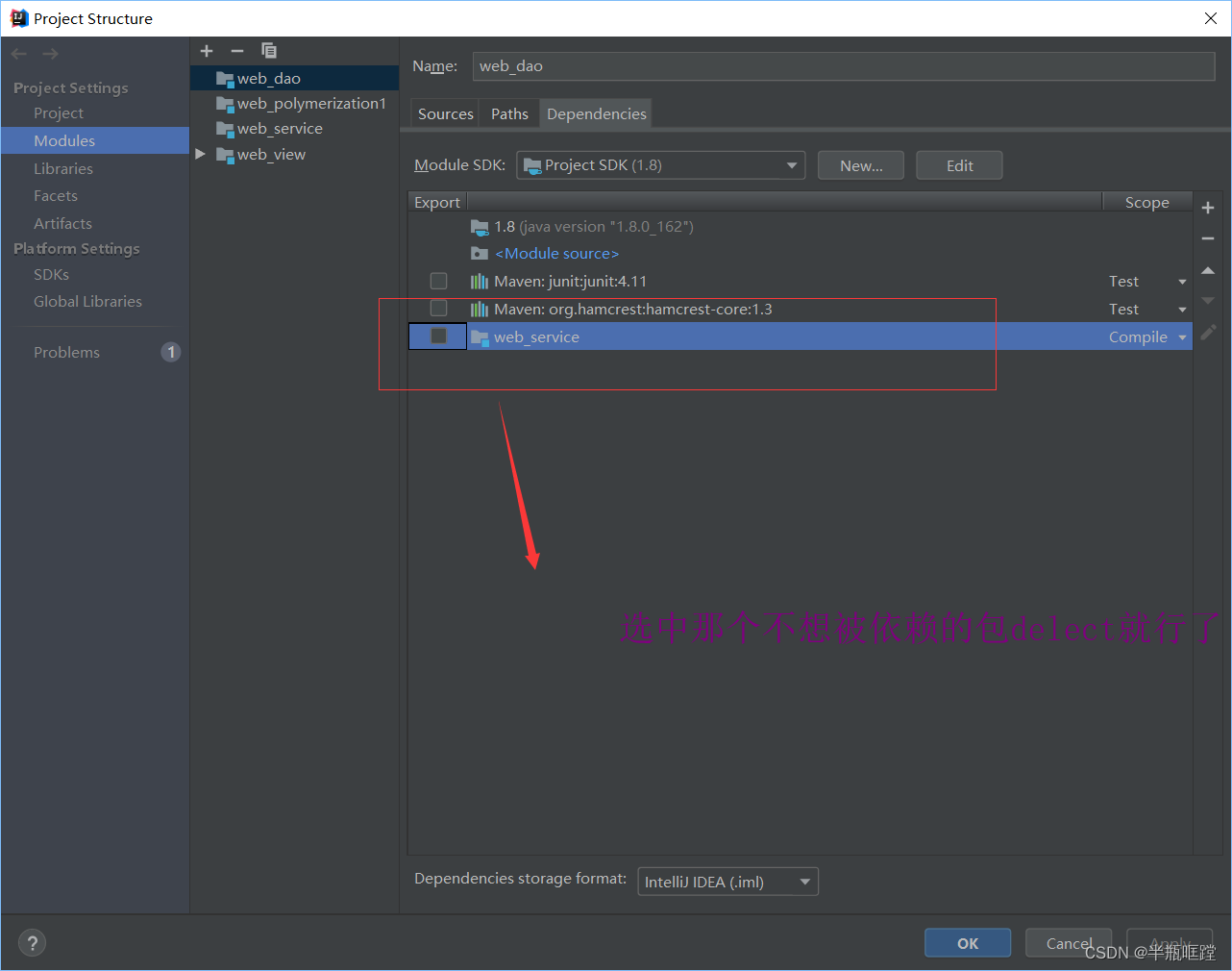
Task: Confirm changes with the OK button
Action: pyautogui.click(x=967, y=942)
